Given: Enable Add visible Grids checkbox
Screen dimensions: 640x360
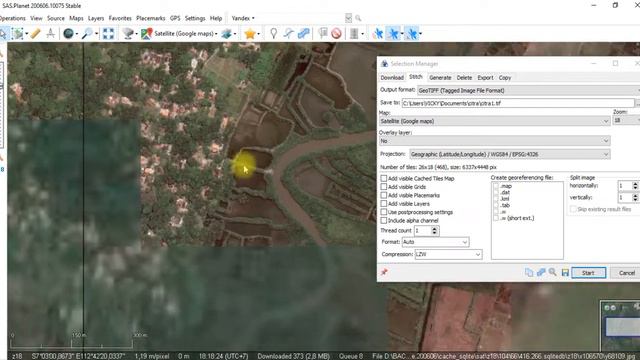Looking at the screenshot, I should (384, 187).
